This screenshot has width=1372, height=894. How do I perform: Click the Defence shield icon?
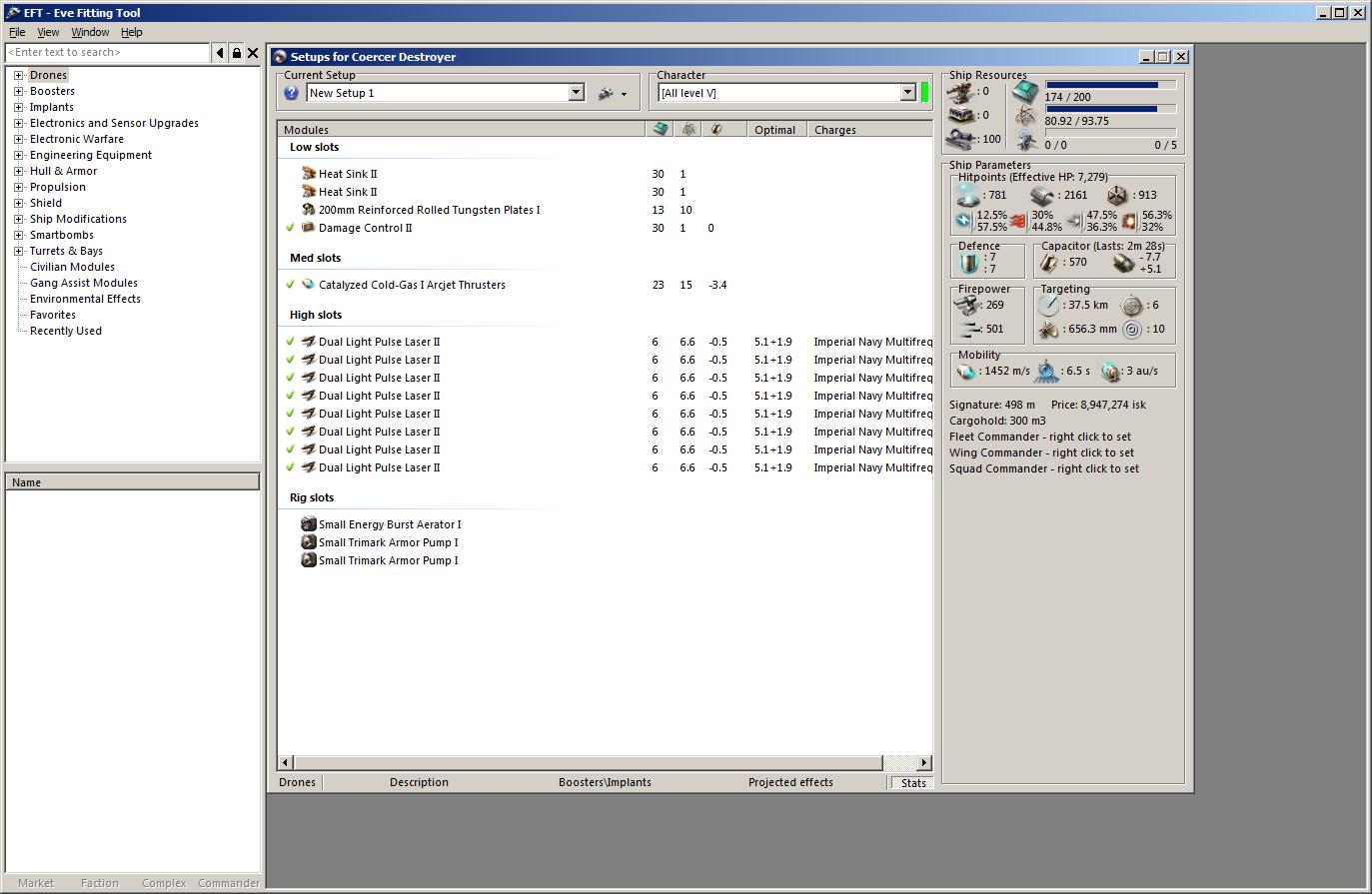967,263
